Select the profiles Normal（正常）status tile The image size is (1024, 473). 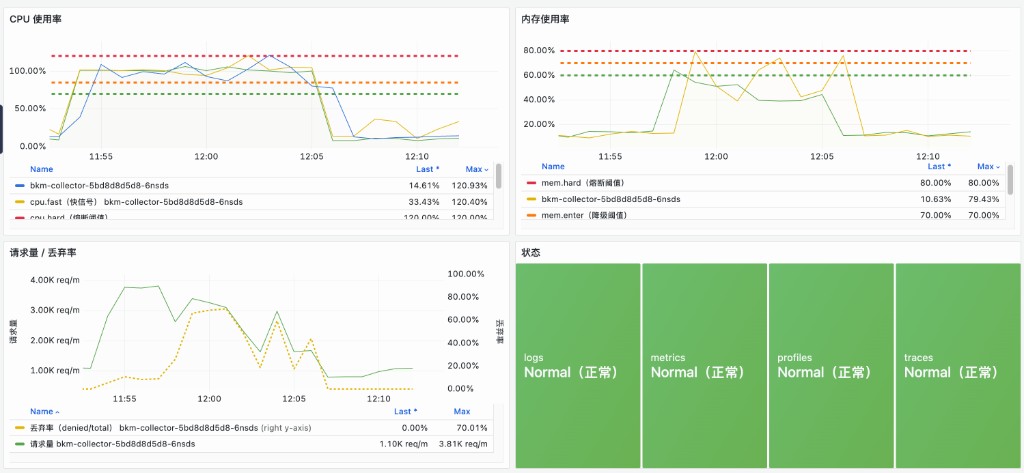pos(831,365)
